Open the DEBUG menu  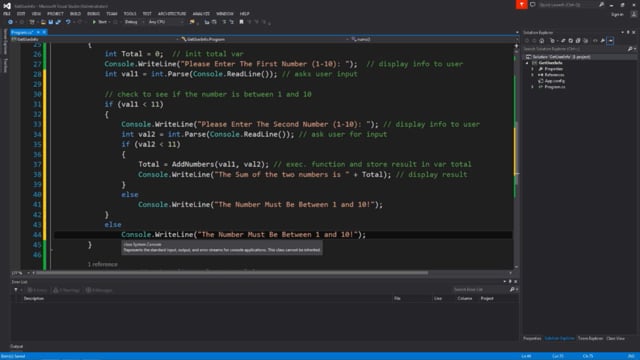tap(93, 14)
